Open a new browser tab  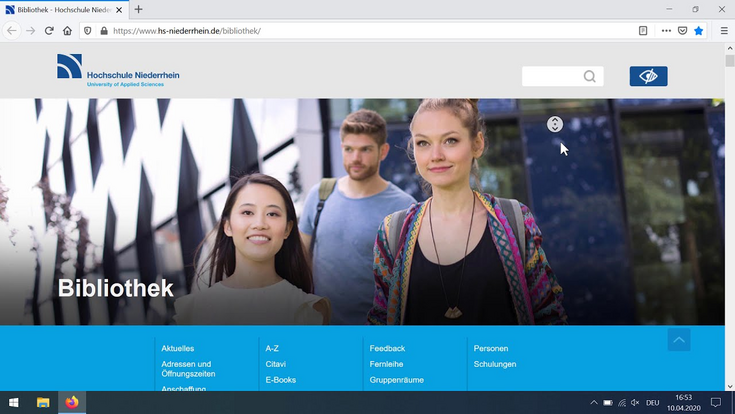[x=139, y=9]
